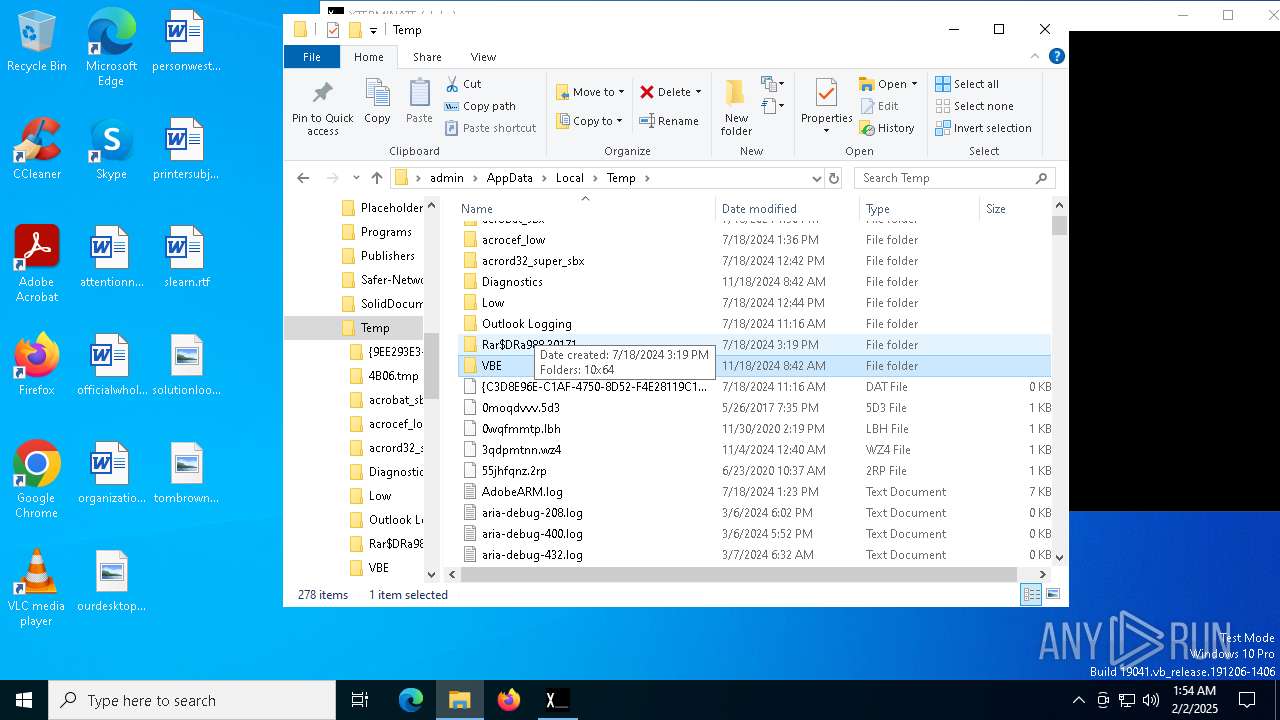Click Copy path in ribbon
The height and width of the screenshot is (720, 1280).
[x=480, y=106]
